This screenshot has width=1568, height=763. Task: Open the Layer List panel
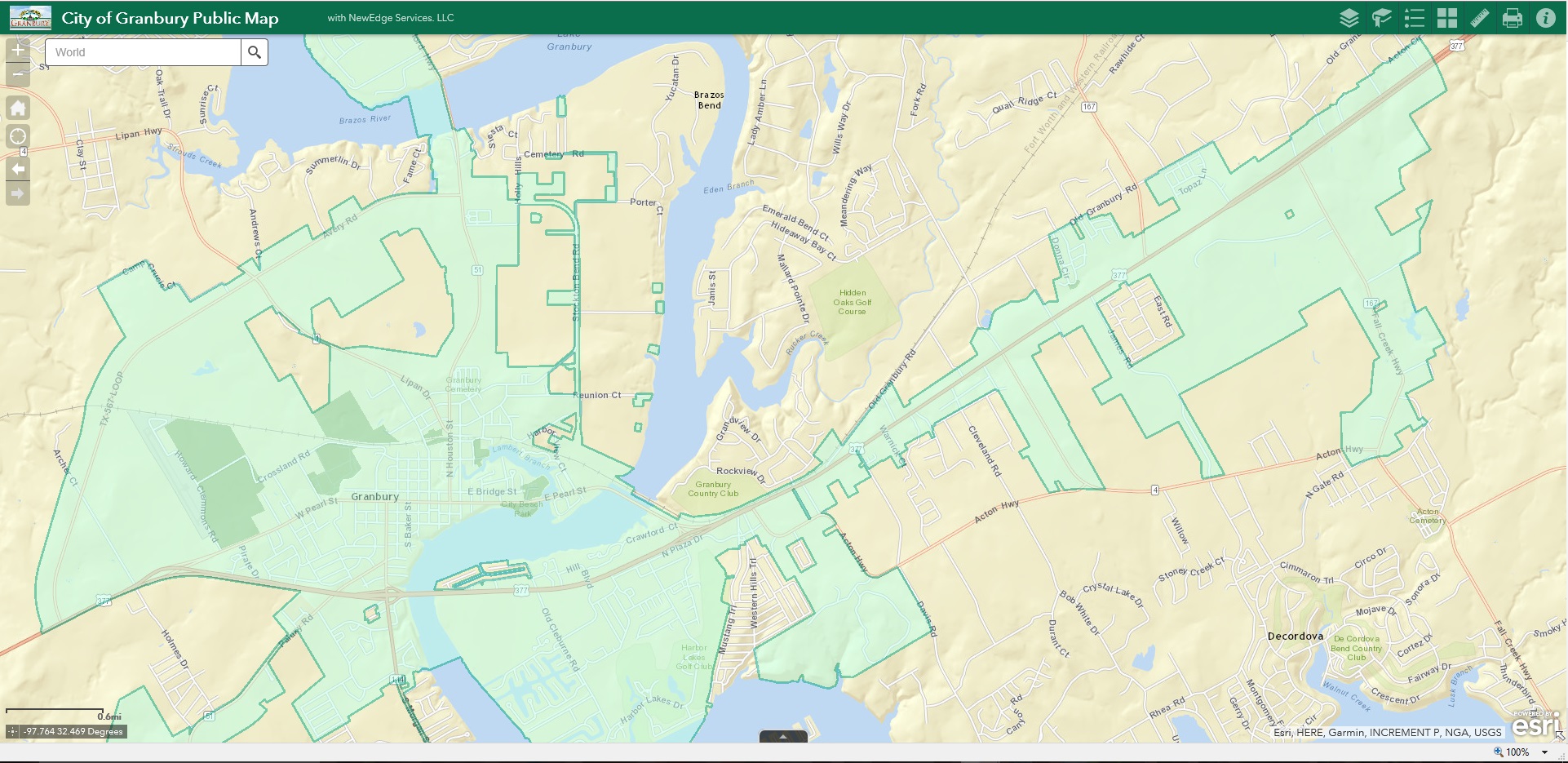click(x=1349, y=17)
